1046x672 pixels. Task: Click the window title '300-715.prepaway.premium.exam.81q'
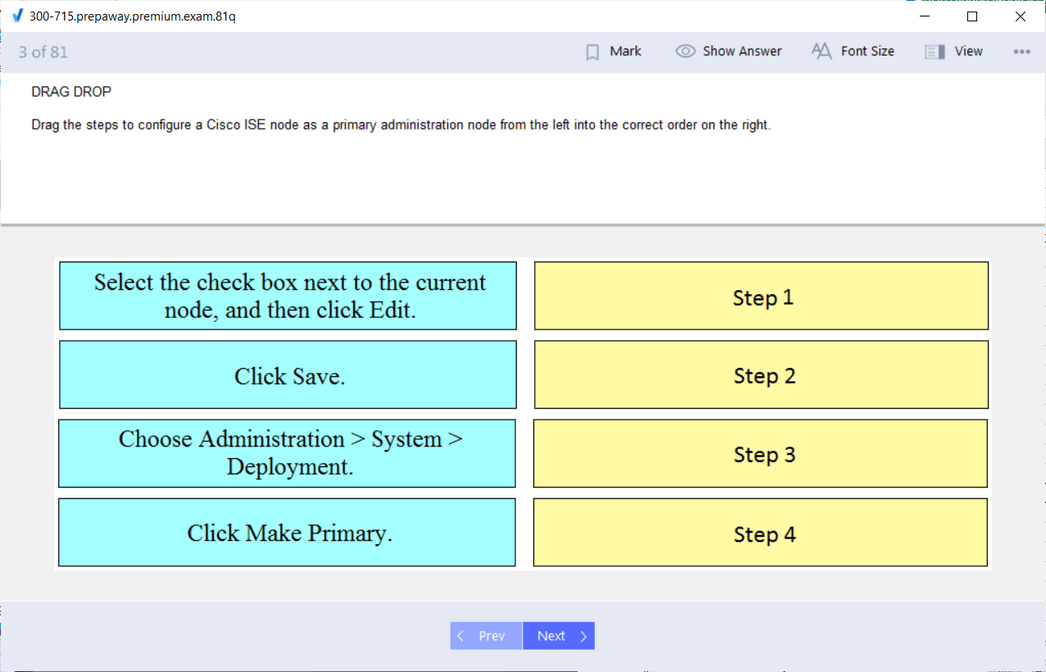pyautogui.click(x=132, y=16)
